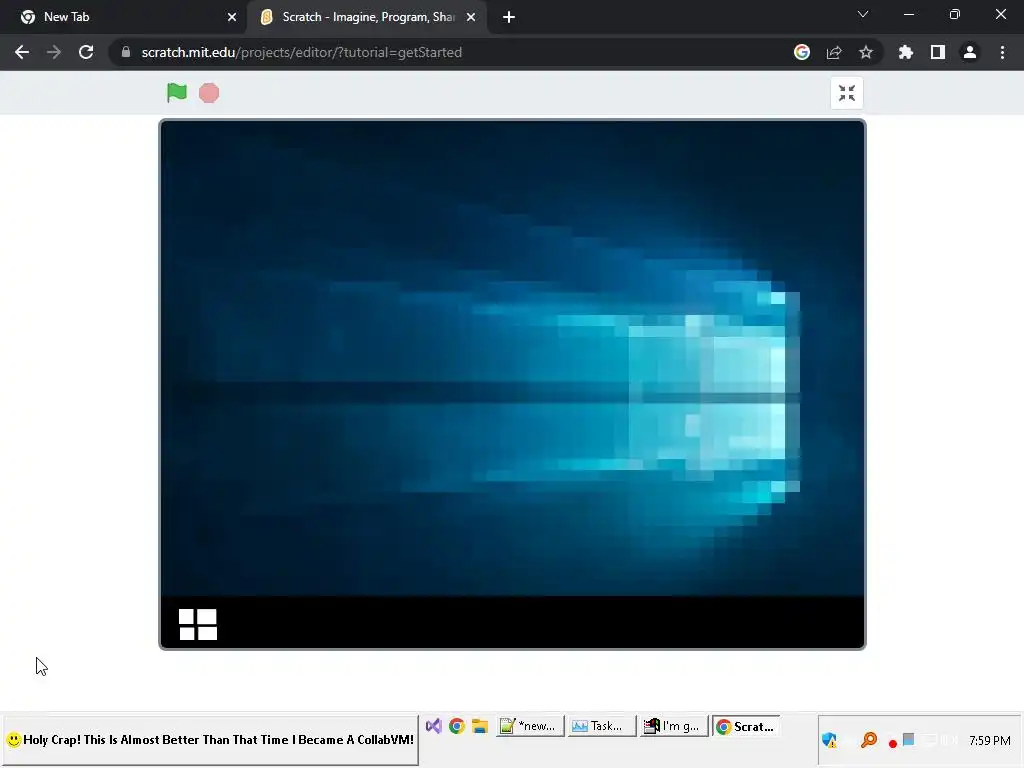This screenshot has height=768, width=1024.
Task: Exit full screen stage mode
Action: [846, 93]
